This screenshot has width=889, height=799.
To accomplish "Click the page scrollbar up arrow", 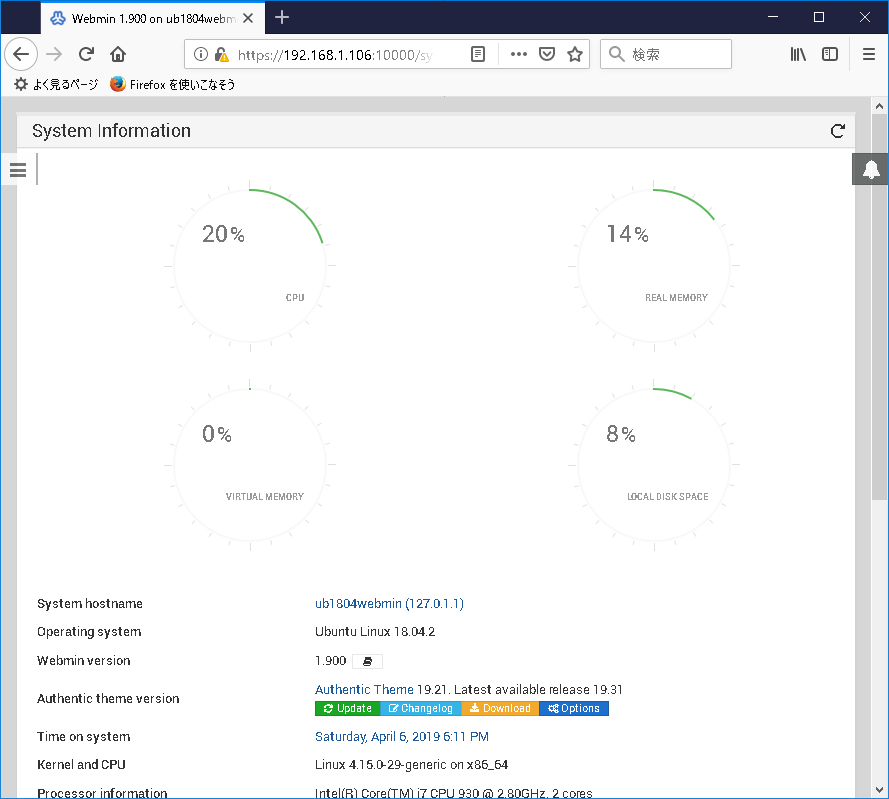I will [879, 106].
